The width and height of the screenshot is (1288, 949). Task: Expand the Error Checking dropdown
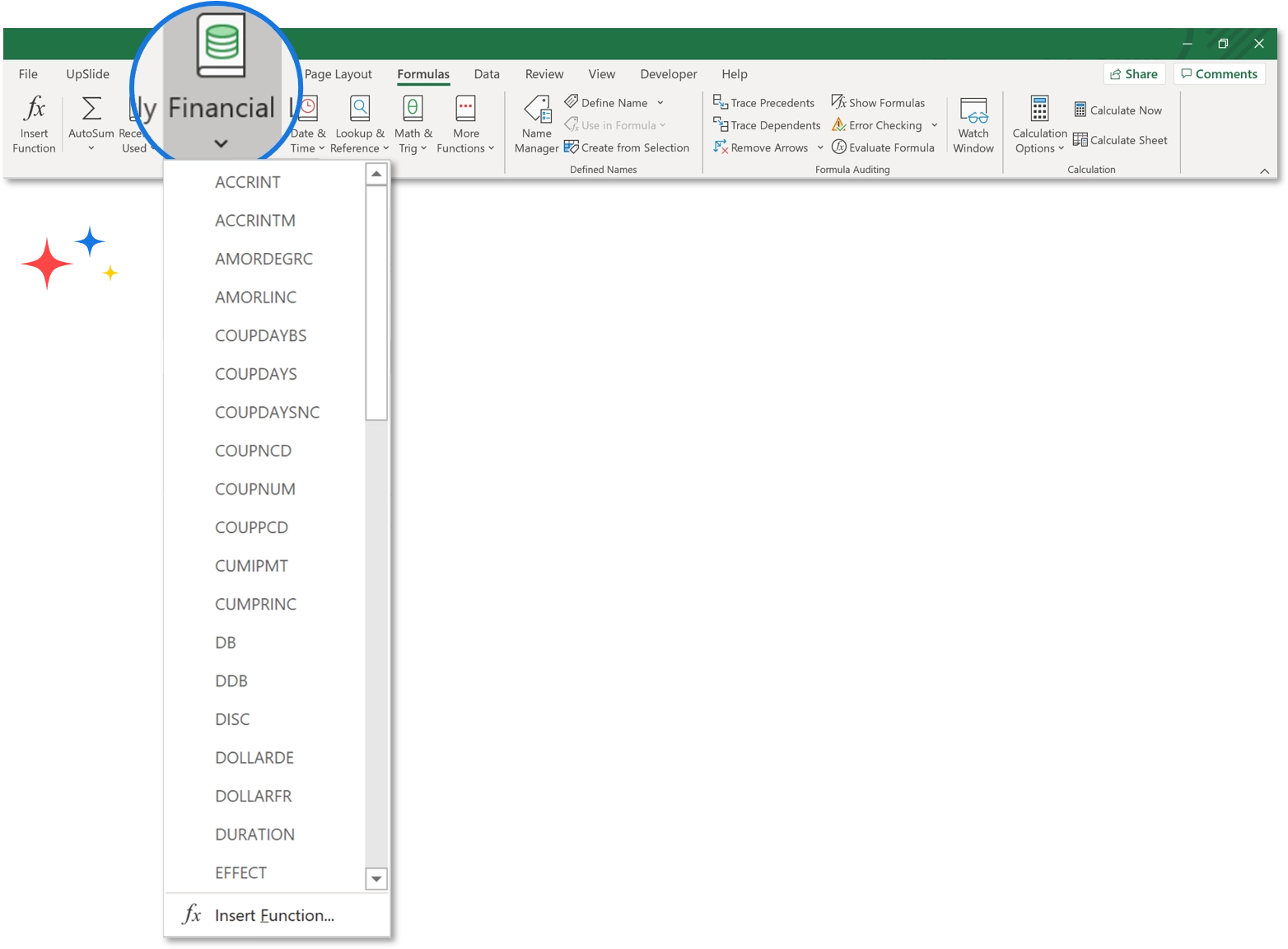point(934,125)
